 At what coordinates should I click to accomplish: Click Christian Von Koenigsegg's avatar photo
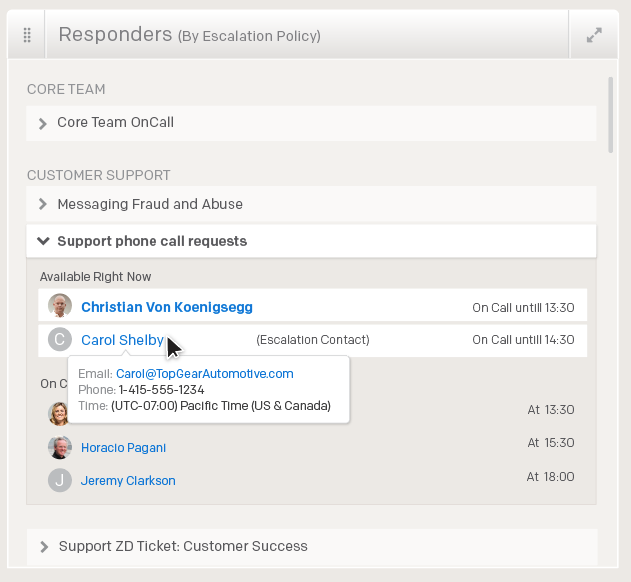pos(60,305)
